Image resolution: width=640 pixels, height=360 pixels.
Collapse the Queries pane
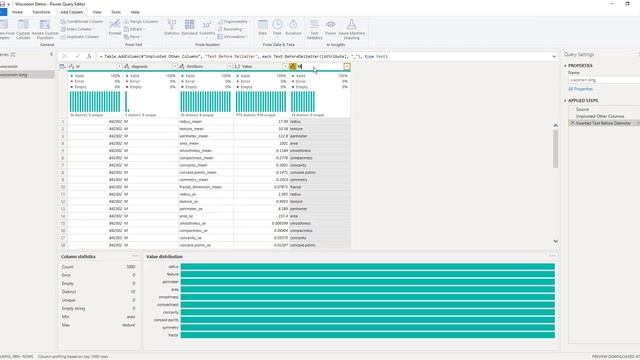click(51, 54)
